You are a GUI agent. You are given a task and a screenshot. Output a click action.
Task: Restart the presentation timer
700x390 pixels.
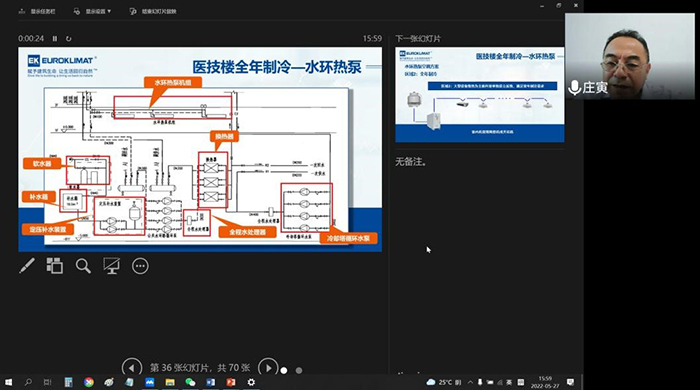point(68,39)
